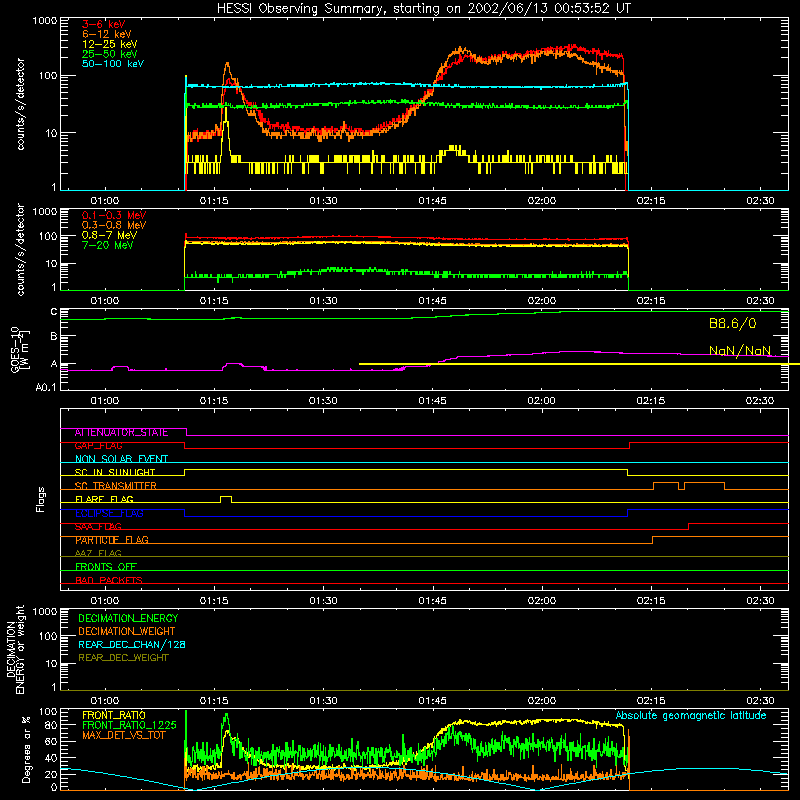The width and height of the screenshot is (800, 800).
Task: Click the 01:30 tick label under top panel
Action: [x=323, y=201]
